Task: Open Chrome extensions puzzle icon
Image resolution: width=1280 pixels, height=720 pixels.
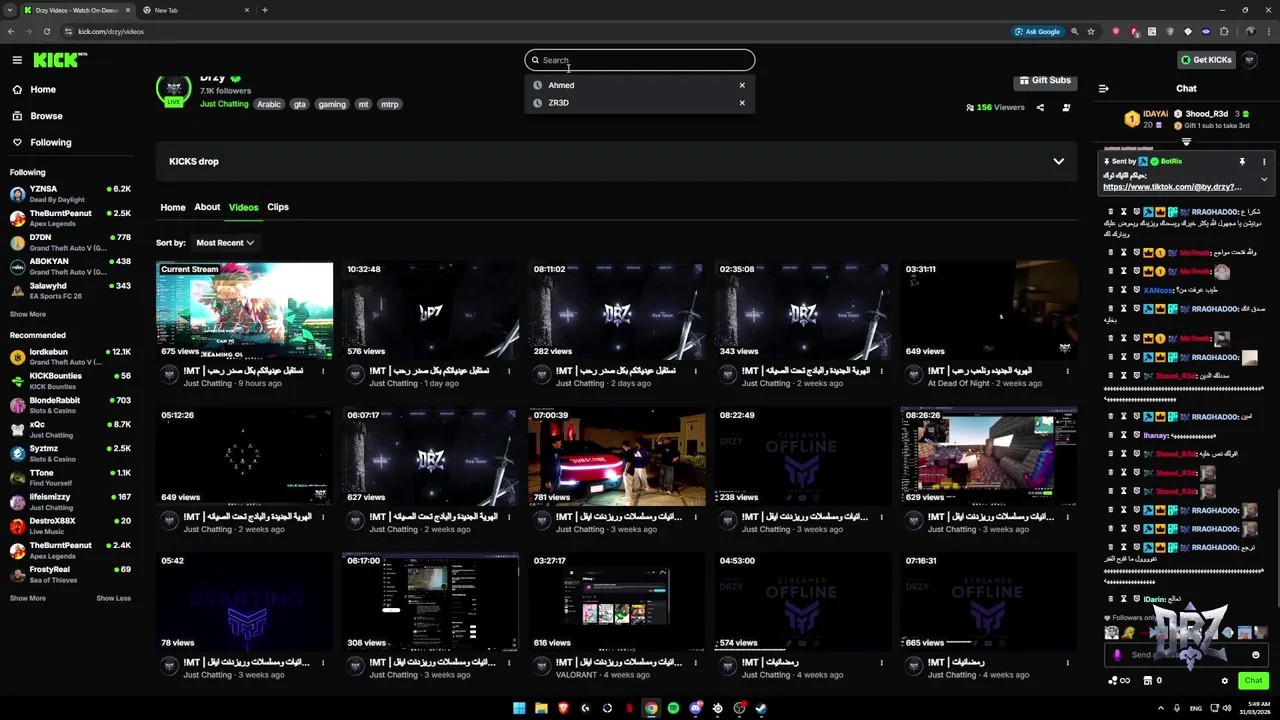Action: tap(1224, 31)
